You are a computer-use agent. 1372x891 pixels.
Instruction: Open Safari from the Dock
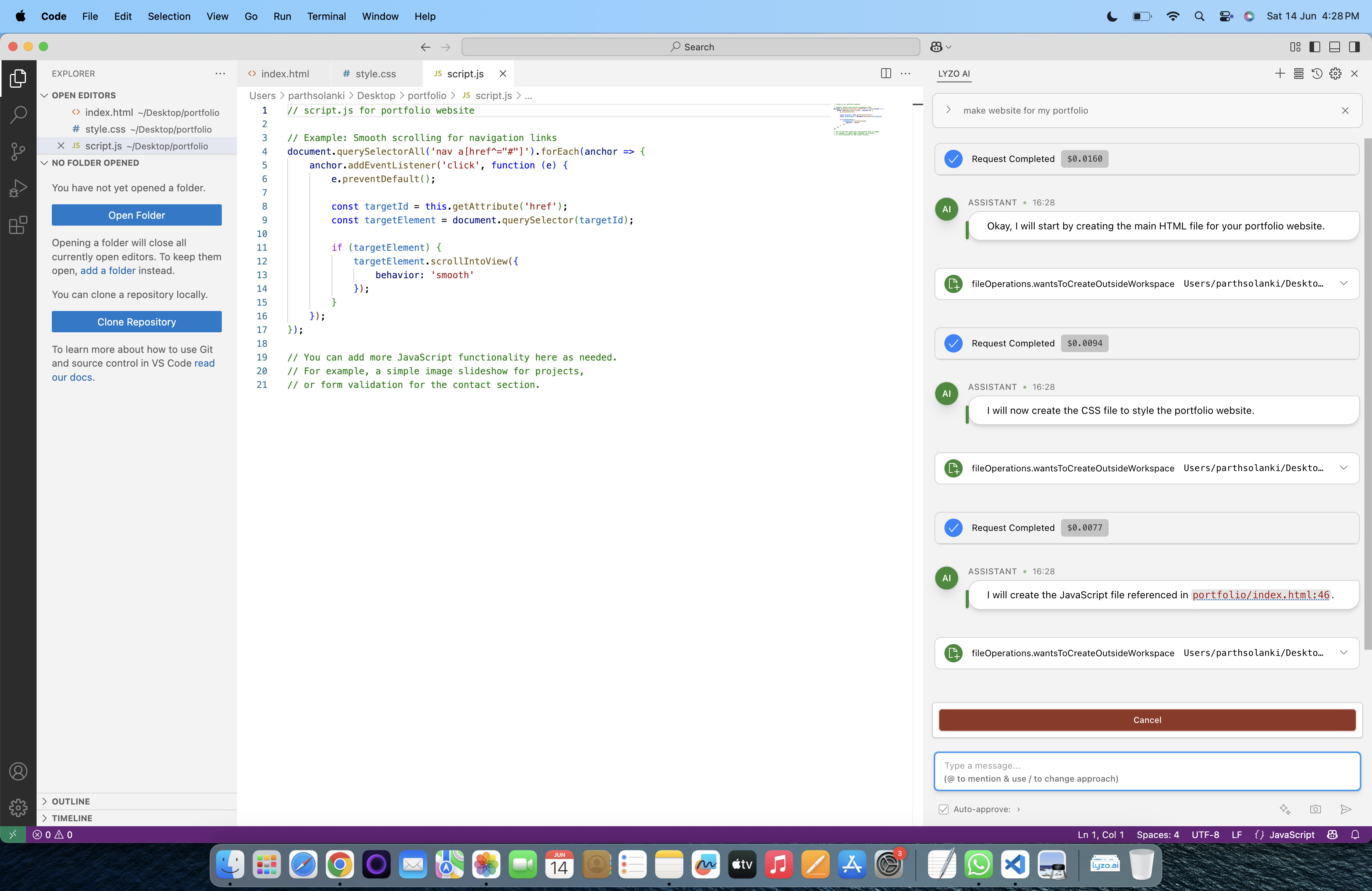(x=303, y=864)
